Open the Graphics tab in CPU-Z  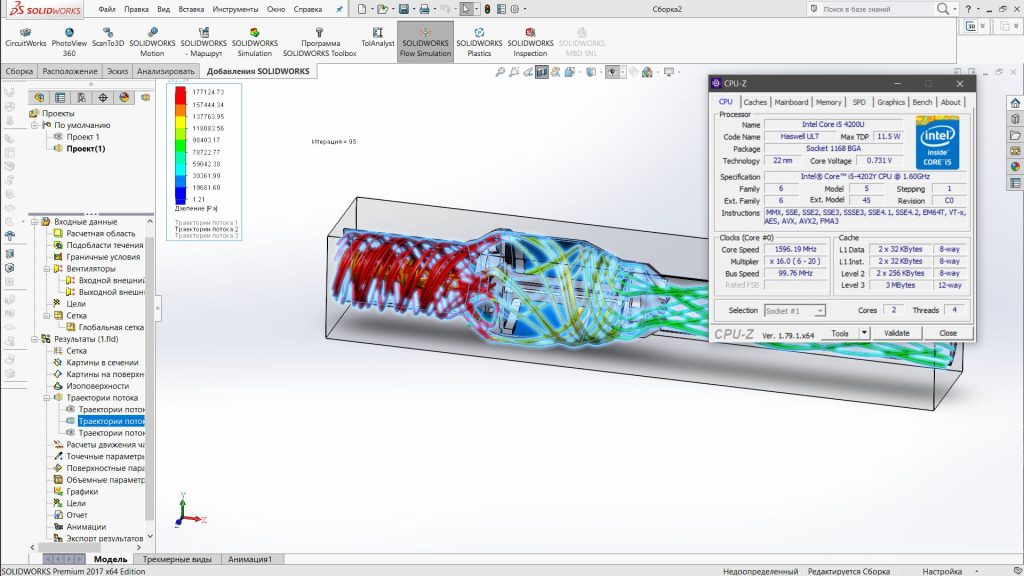(x=891, y=102)
